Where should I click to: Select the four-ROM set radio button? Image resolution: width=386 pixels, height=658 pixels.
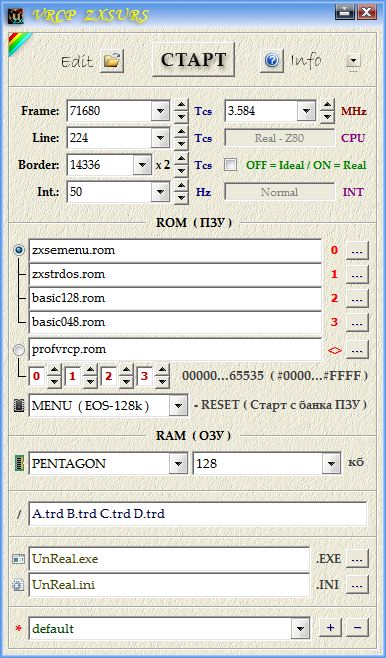pos(19,251)
